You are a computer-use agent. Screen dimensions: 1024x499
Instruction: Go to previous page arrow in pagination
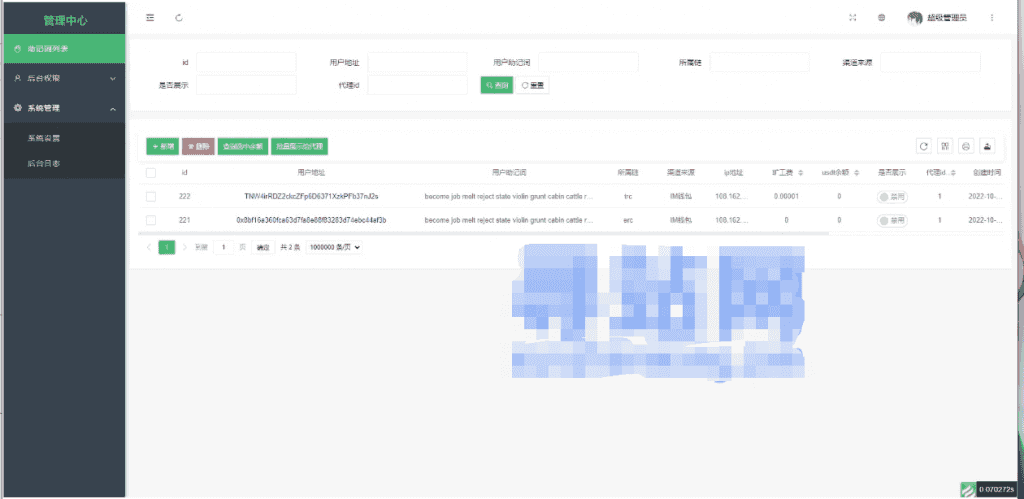pyautogui.click(x=149, y=248)
